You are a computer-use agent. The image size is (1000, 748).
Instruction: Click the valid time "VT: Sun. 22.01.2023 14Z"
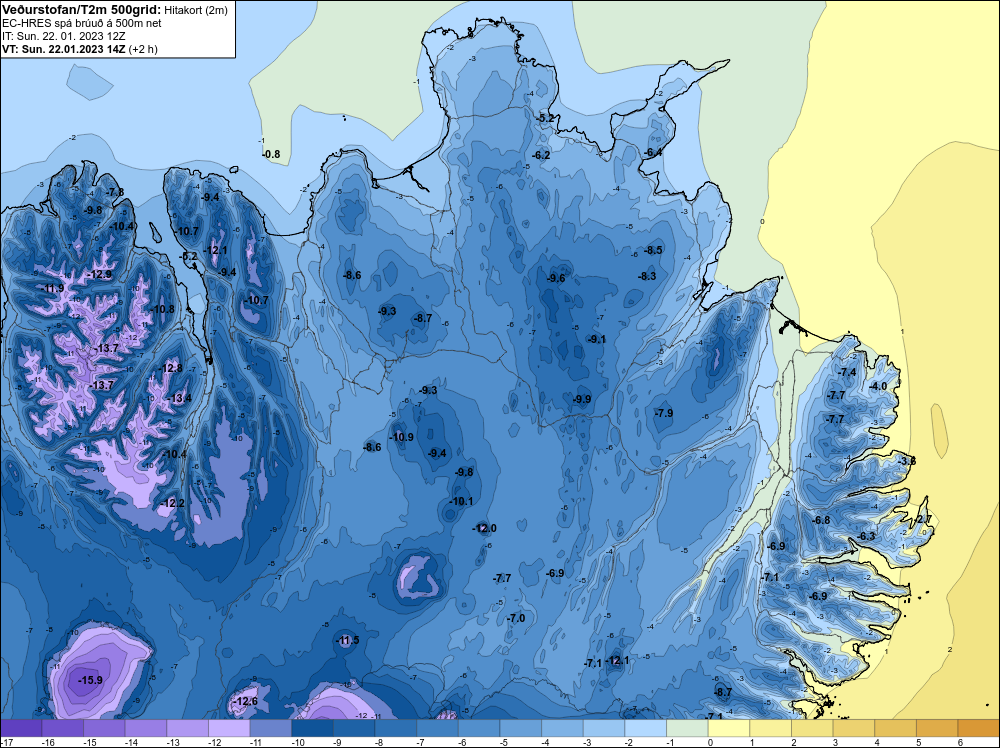[64, 49]
